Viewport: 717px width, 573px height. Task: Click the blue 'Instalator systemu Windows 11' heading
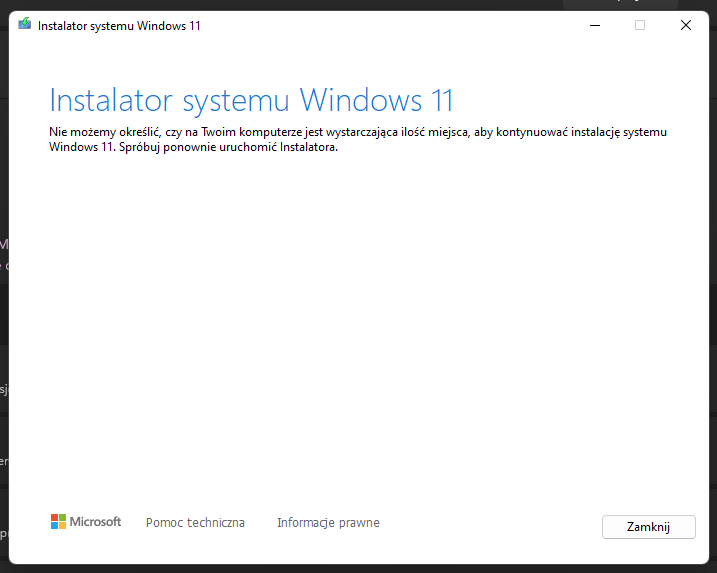coord(251,100)
